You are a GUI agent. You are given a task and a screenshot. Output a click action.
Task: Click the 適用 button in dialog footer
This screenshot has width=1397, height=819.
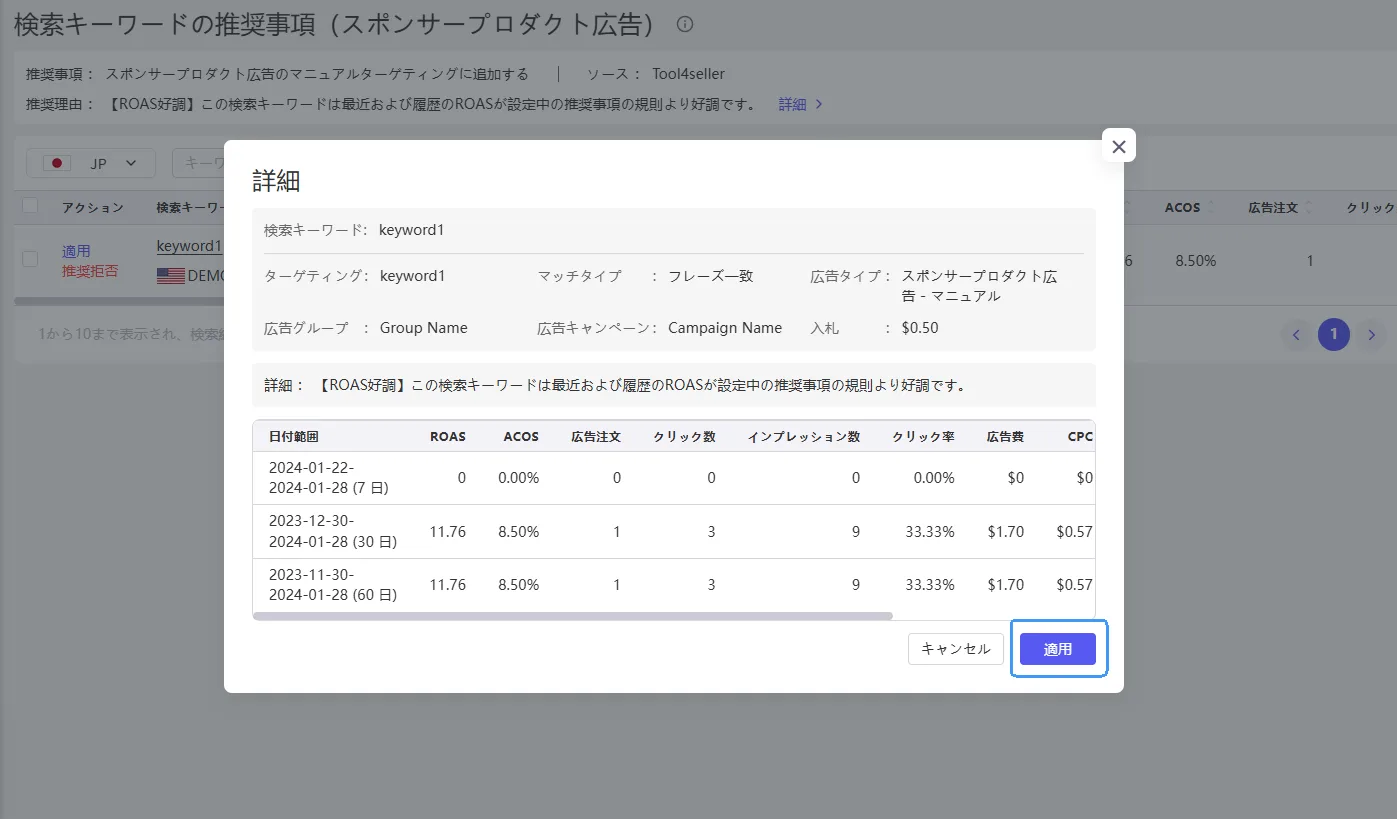tap(1058, 649)
